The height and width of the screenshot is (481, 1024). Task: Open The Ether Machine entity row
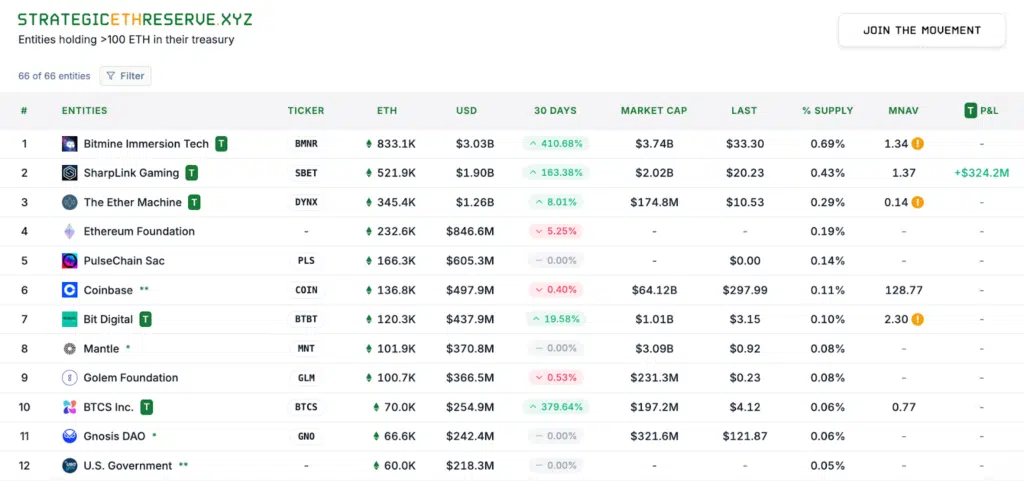[132, 203]
